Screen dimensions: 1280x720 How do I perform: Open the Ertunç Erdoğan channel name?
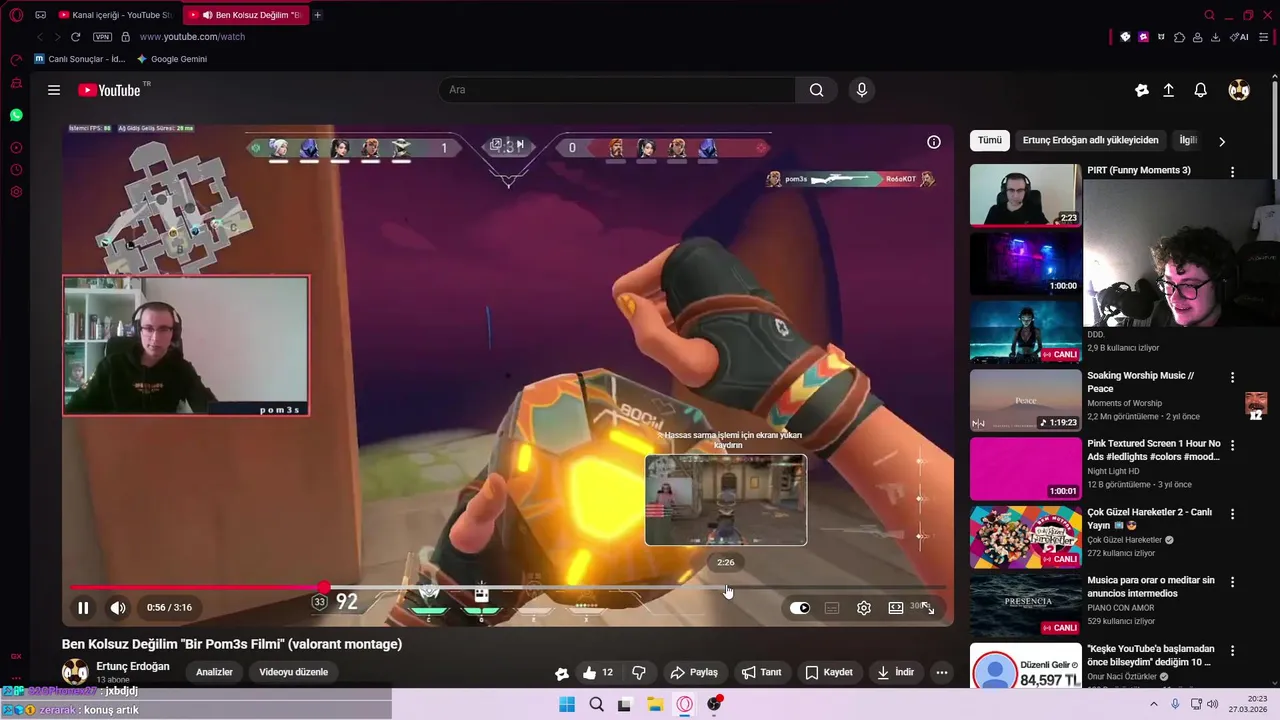coord(133,666)
